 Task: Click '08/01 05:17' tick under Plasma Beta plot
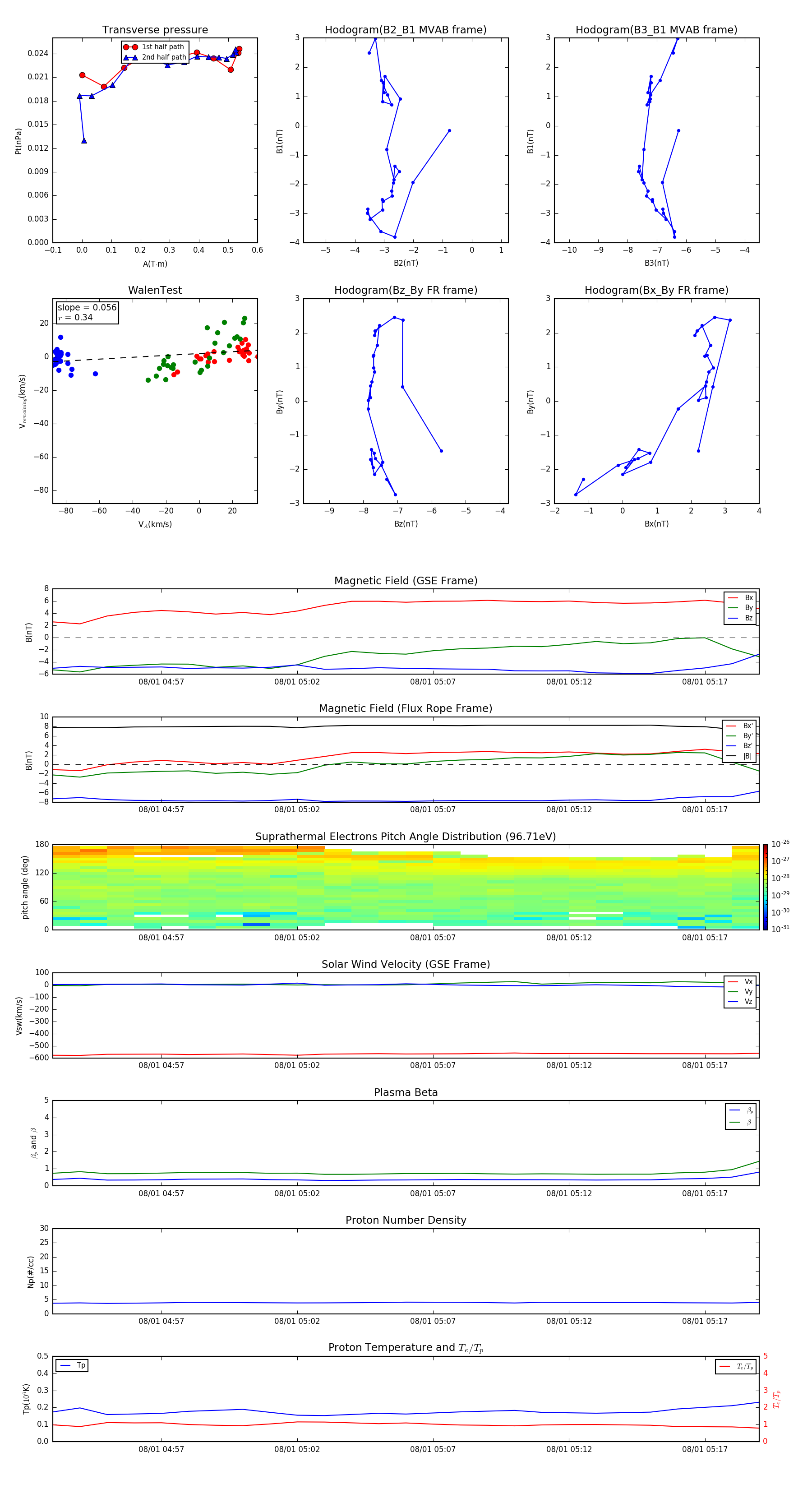pos(705,1193)
